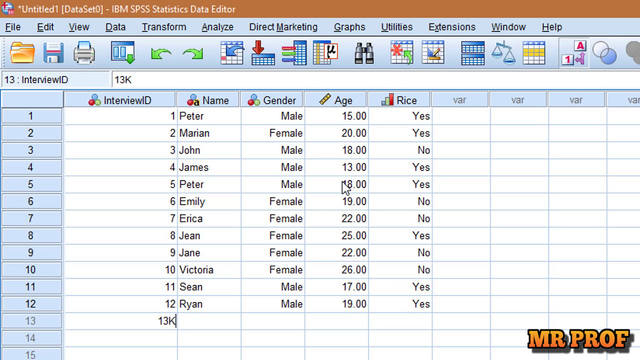Select the Age cell '15.00'
This screenshot has height=360, width=640.
click(336, 116)
